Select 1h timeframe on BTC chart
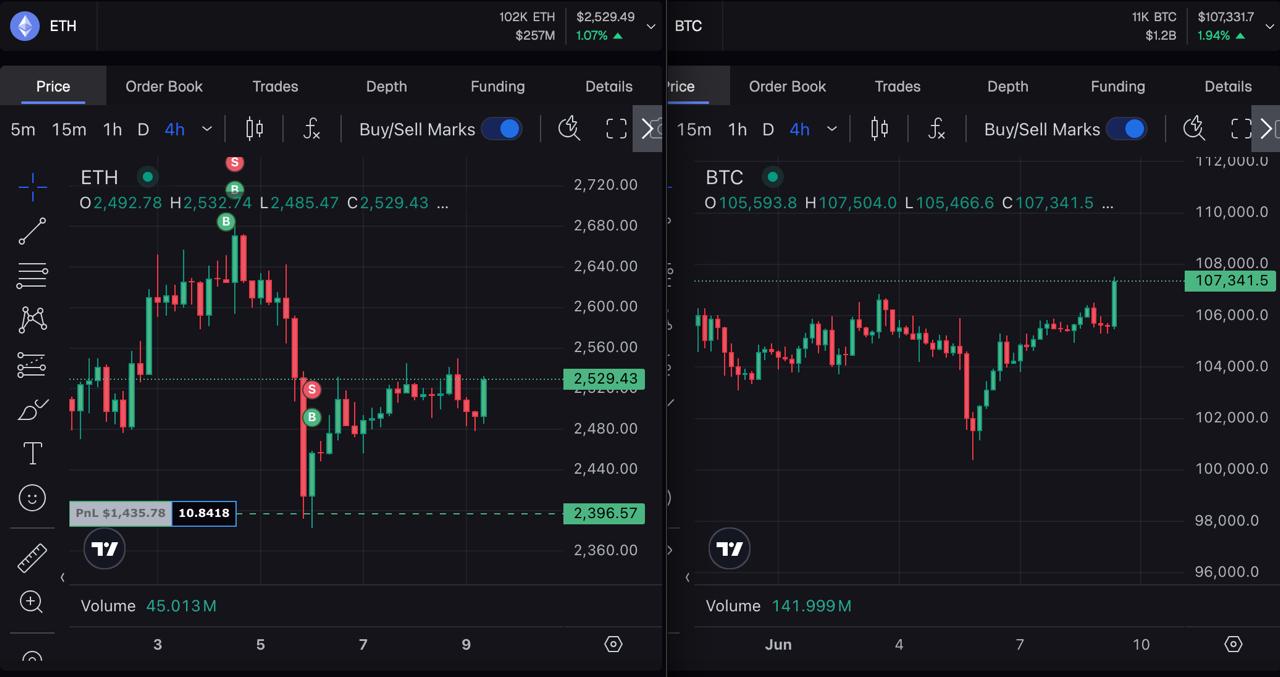Viewport: 1280px width, 677px height. tap(737, 129)
